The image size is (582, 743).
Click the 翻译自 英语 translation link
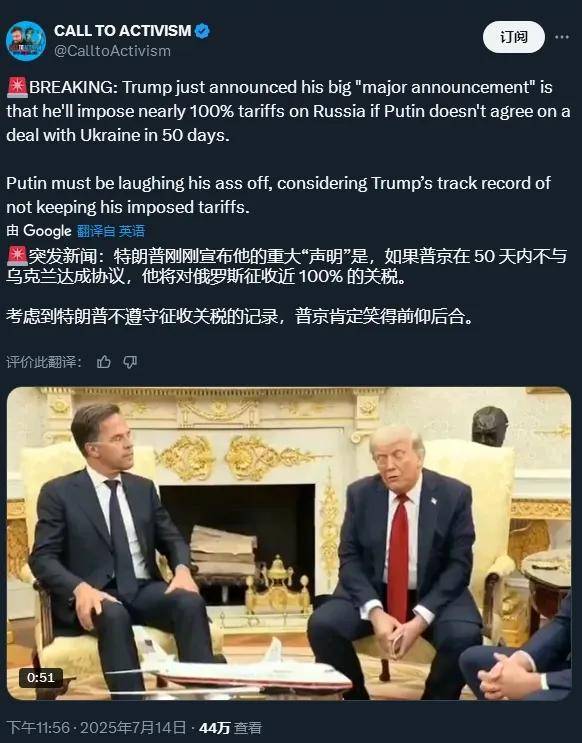coord(110,231)
